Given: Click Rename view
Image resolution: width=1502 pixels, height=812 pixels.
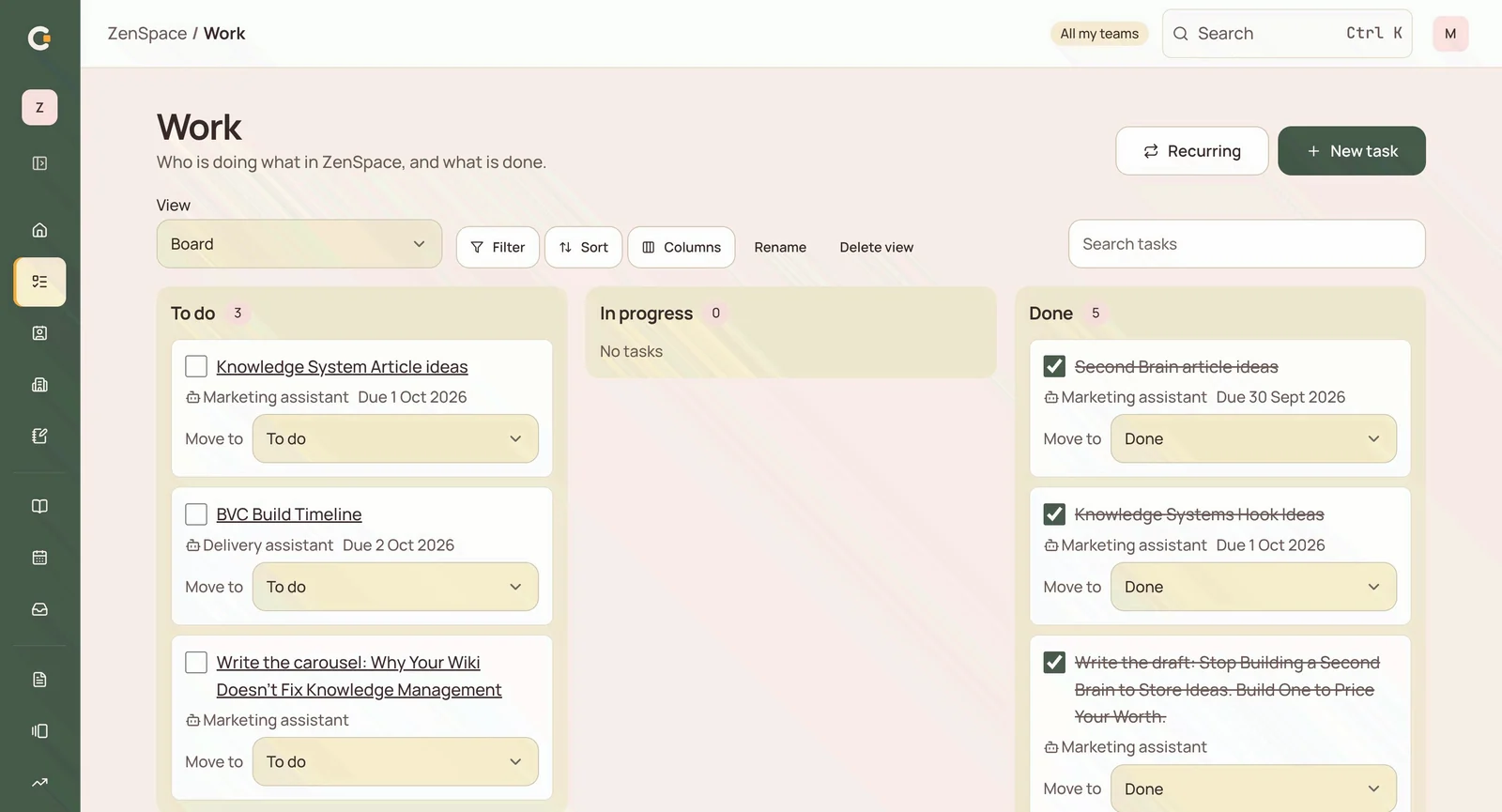Looking at the screenshot, I should tap(780, 247).
